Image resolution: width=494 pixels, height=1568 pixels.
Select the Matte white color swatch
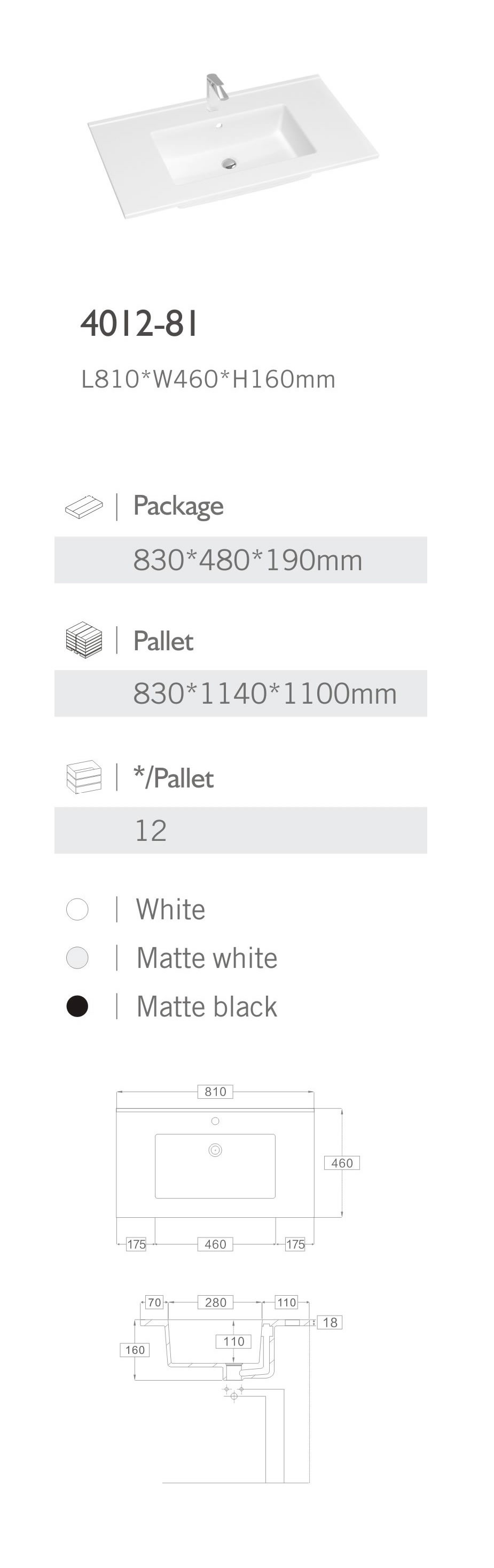coord(77,957)
